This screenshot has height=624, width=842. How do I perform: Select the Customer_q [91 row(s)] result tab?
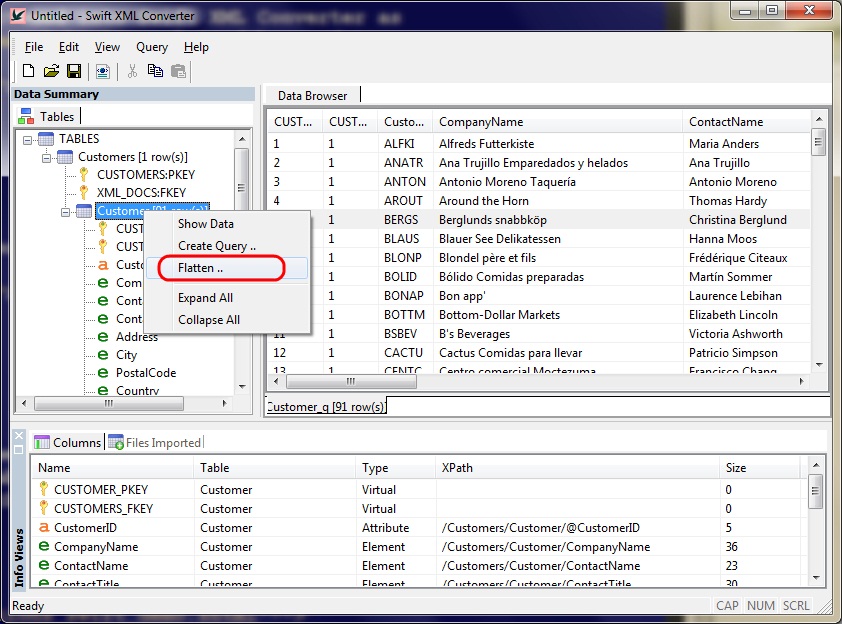tap(326, 407)
